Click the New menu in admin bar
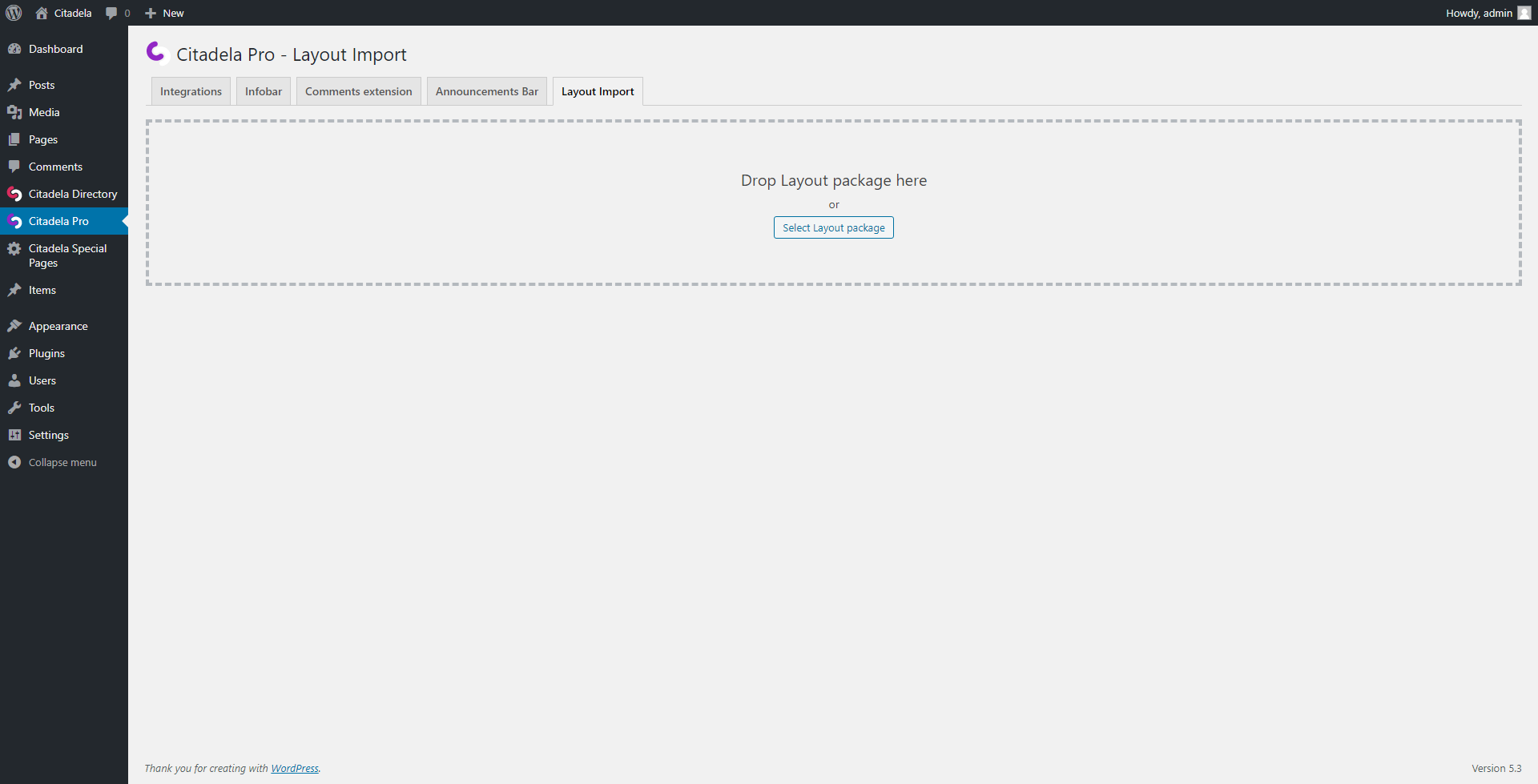Viewport: 1538px width, 784px height. 164,13
